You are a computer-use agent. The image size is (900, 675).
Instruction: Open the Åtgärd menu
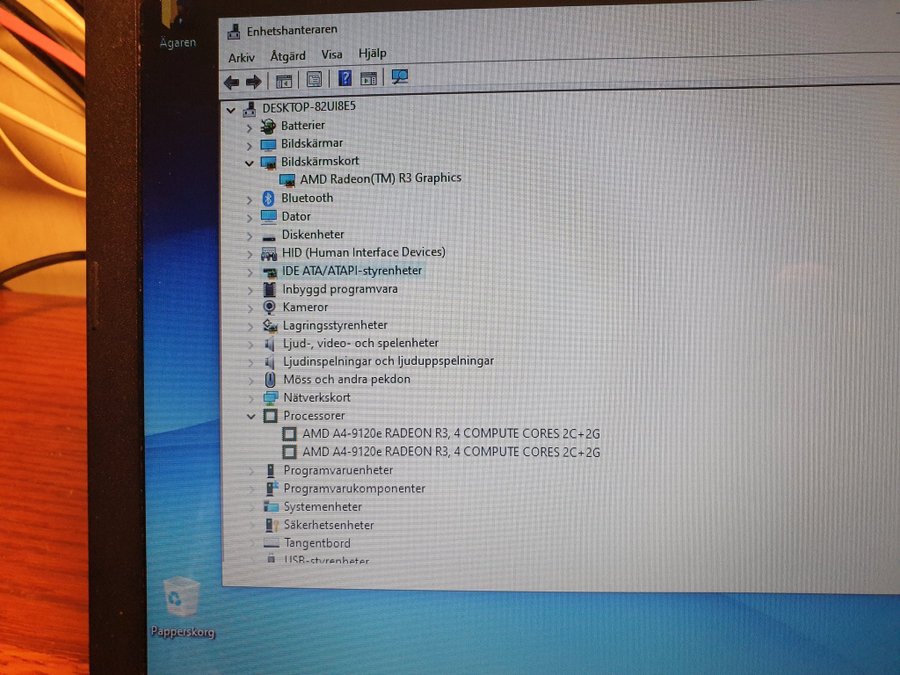coord(288,56)
